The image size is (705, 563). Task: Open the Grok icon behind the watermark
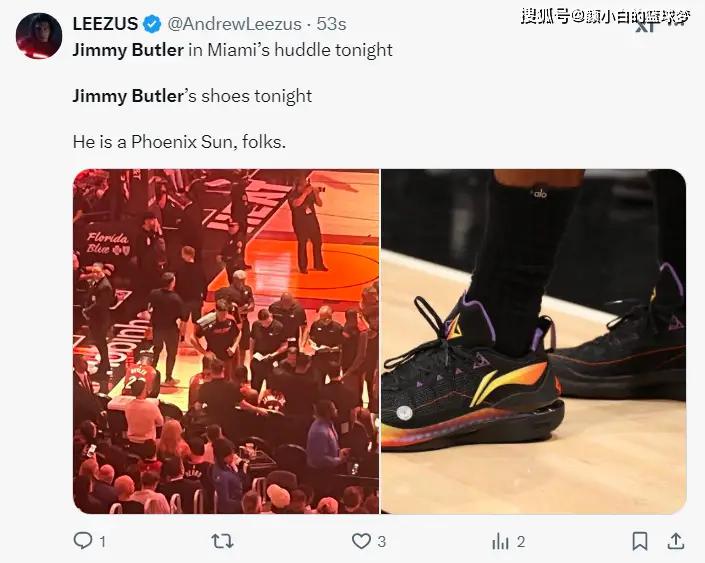coord(646,25)
